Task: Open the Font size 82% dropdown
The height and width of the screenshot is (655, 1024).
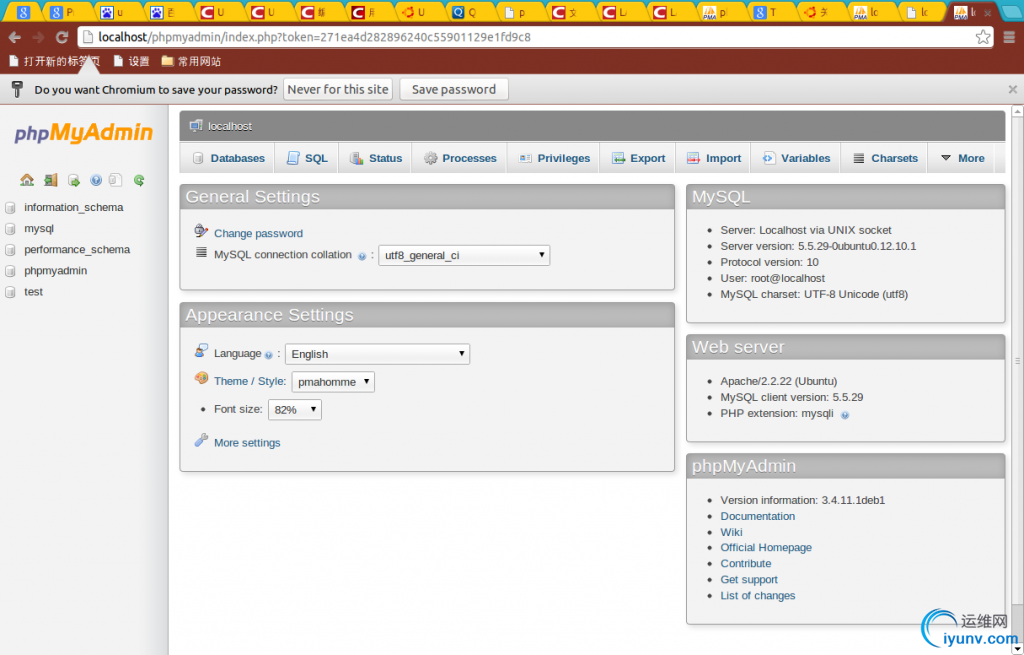Action: 295,409
